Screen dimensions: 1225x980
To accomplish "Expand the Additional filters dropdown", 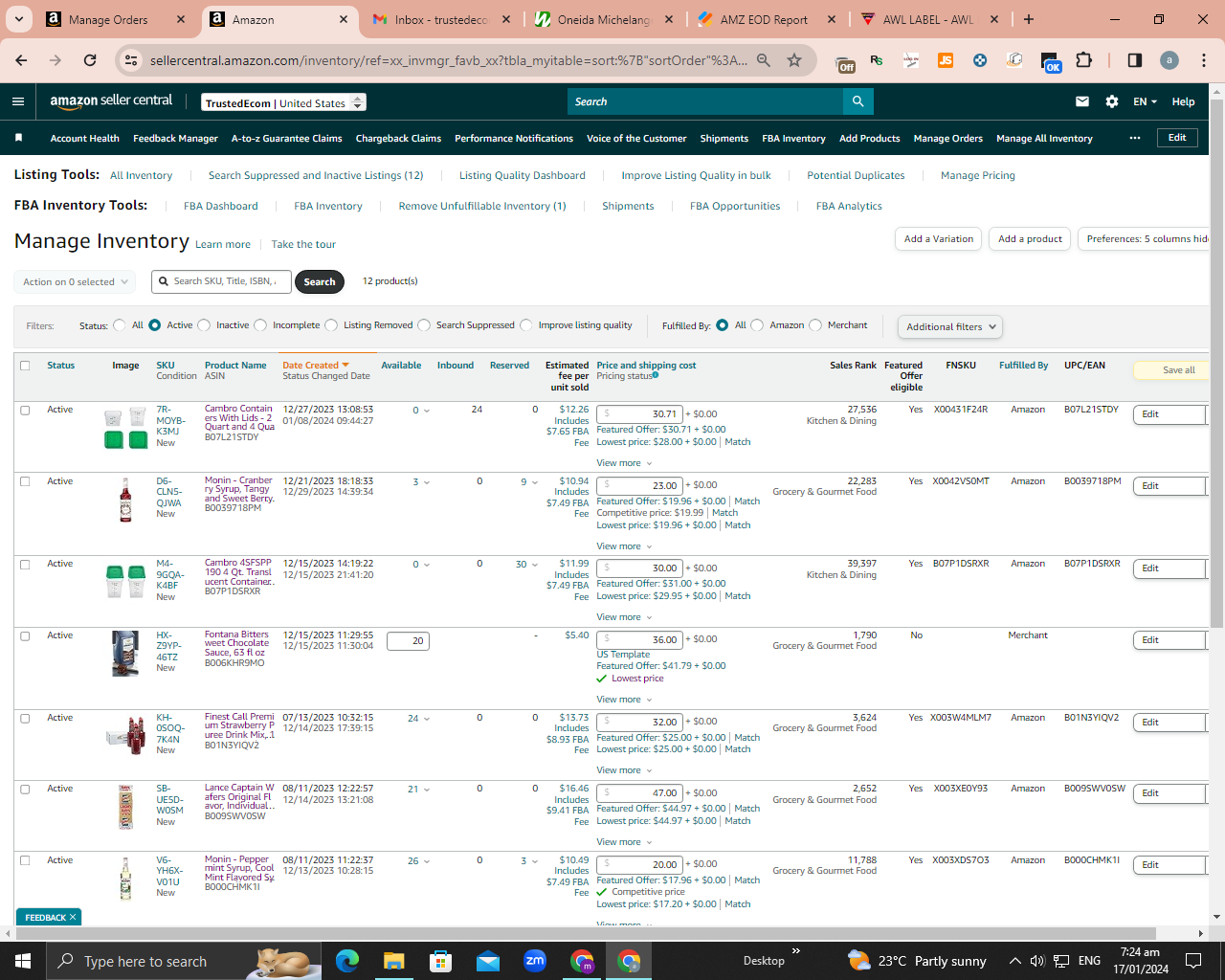I will pyautogui.click(x=950, y=327).
